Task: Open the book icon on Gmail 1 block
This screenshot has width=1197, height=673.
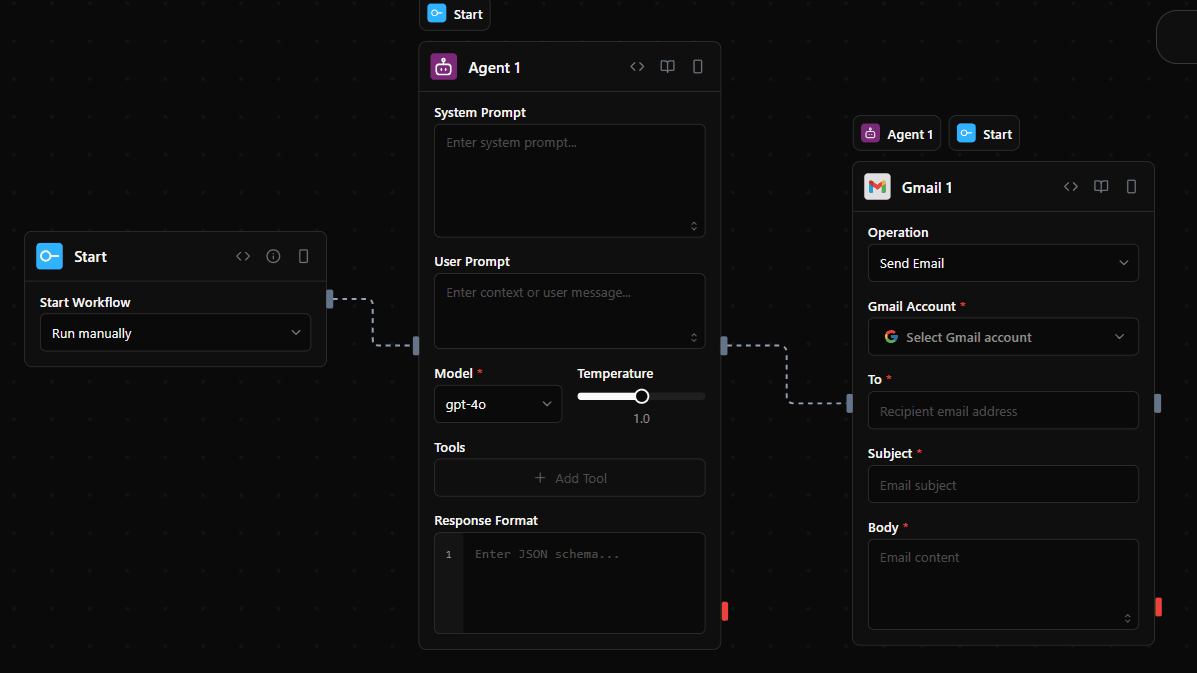Action: coord(1101,187)
